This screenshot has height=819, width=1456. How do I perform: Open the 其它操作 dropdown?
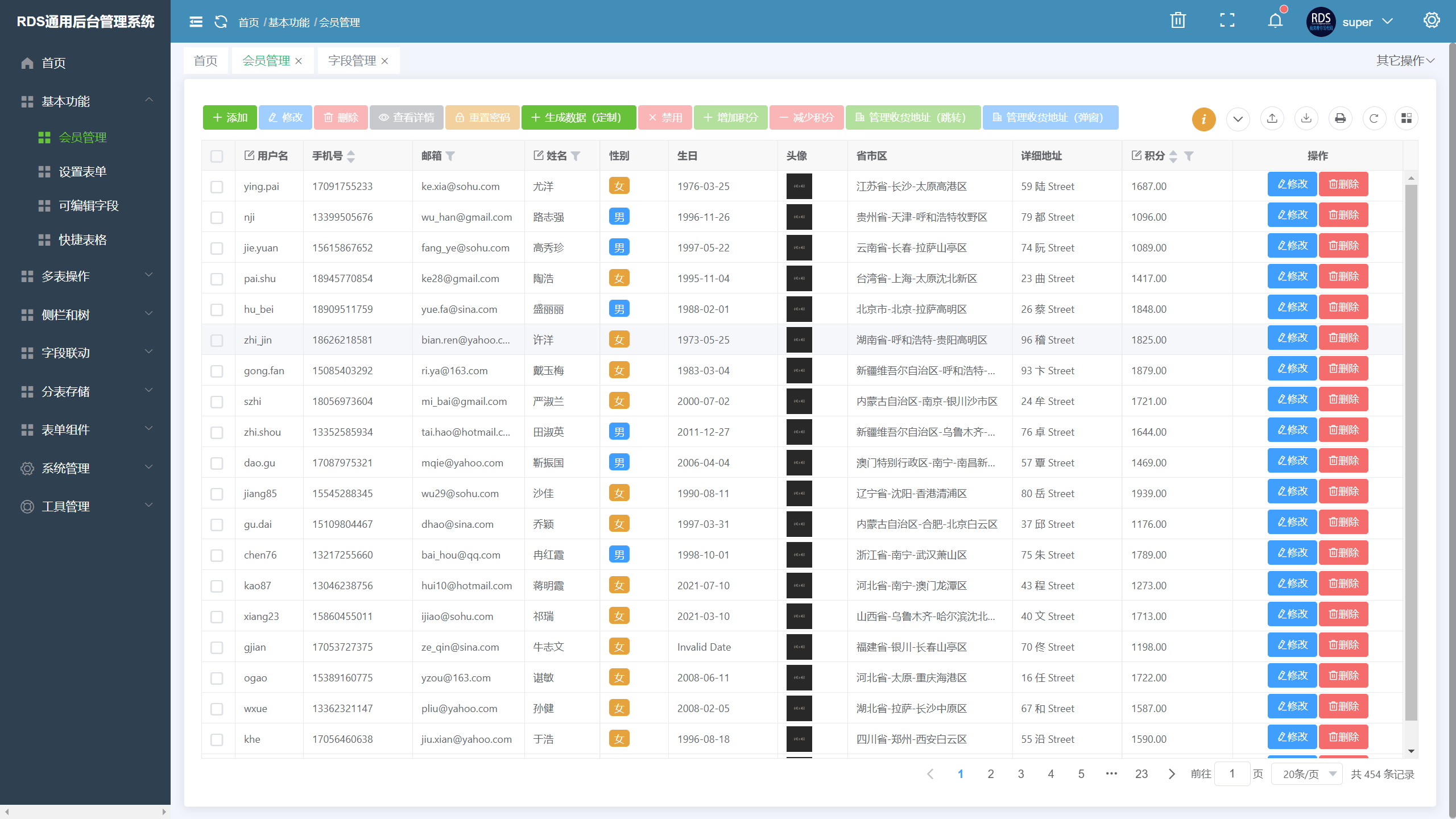1405,60
